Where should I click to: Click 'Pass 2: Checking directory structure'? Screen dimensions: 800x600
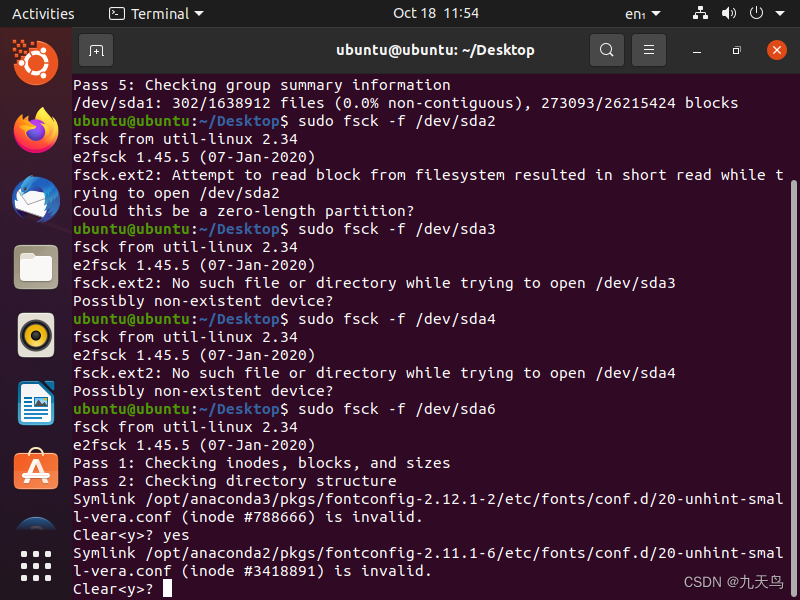235,481
